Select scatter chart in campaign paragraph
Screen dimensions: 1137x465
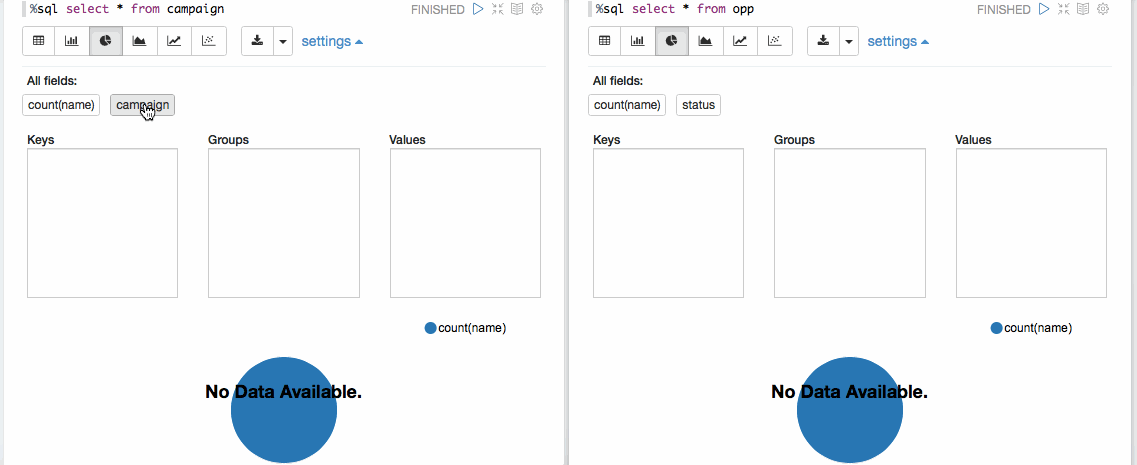[209, 41]
